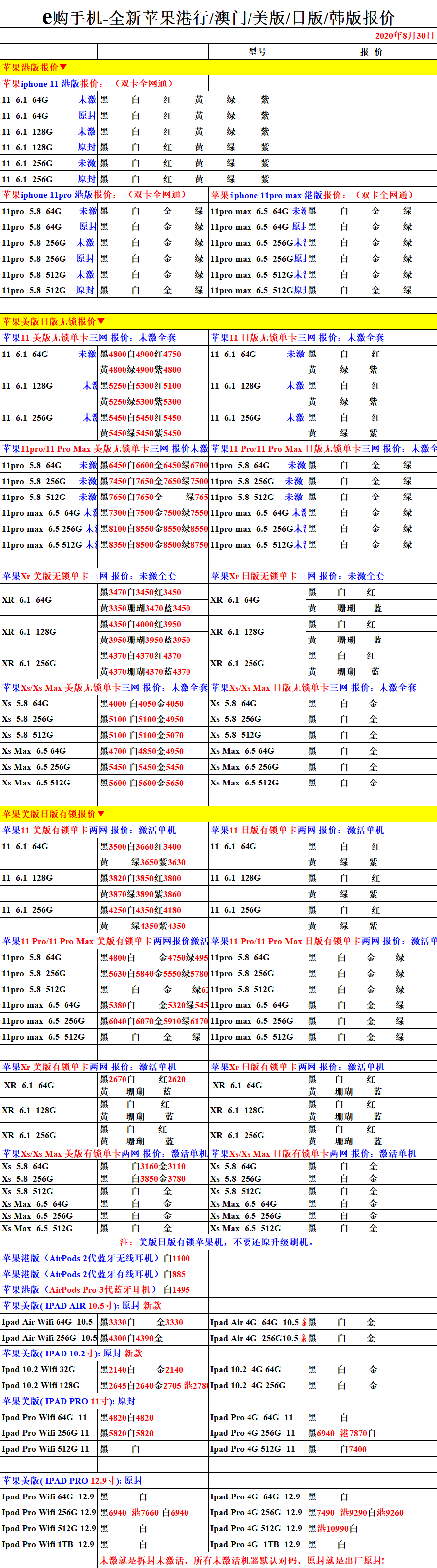Click heading '苹果美版(IPAD PRO 11寸): 原封'
This screenshot has height=1568, width=437.
coord(69,1401)
